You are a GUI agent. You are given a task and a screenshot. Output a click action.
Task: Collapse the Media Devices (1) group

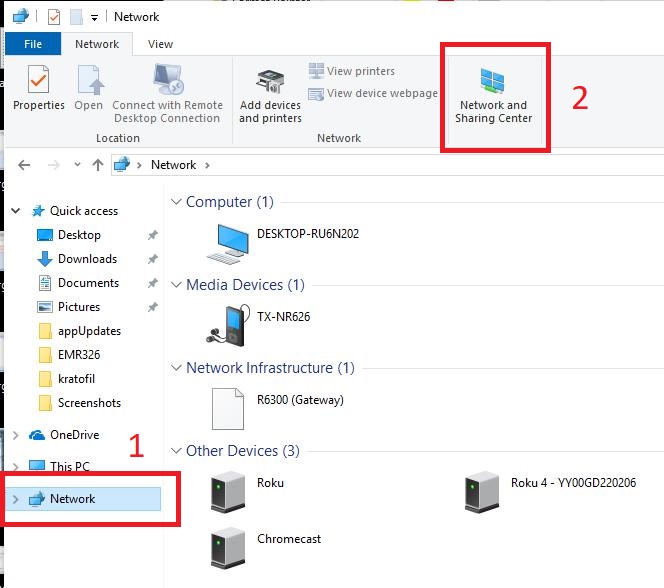(176, 285)
